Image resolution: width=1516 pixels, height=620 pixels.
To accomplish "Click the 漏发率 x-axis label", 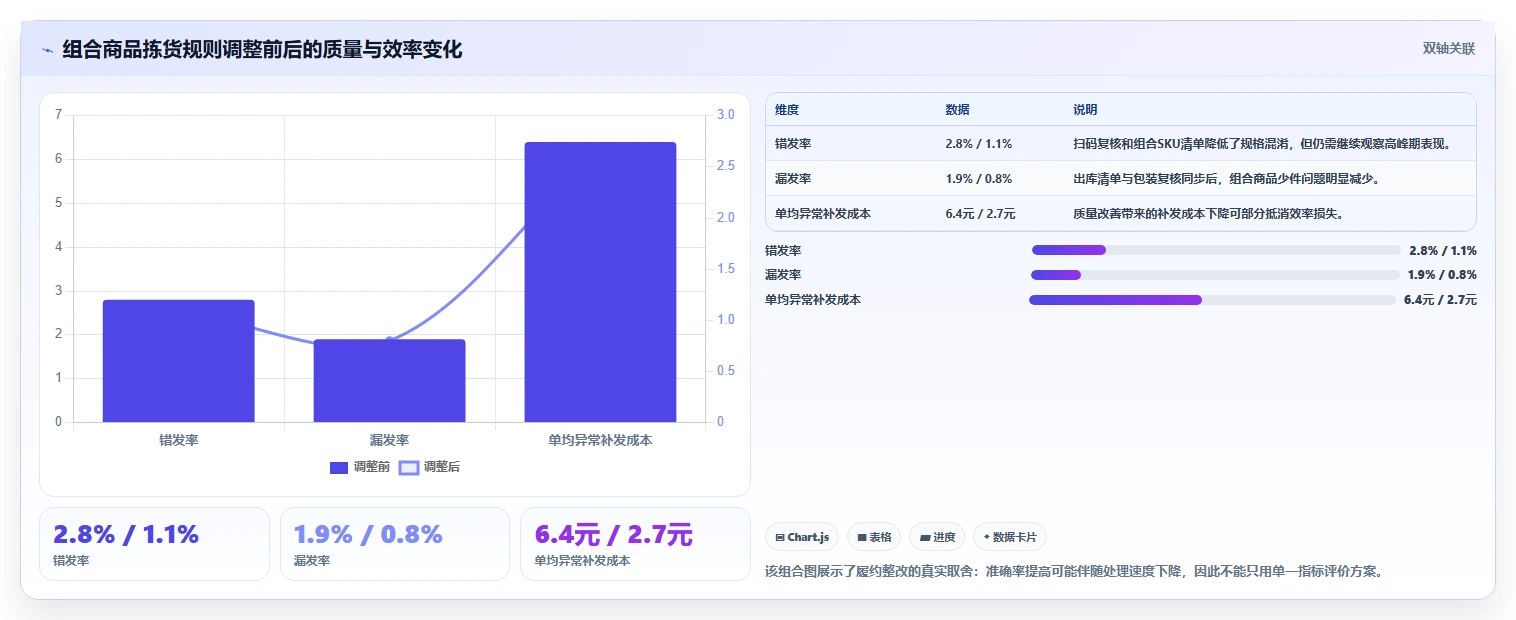I will 390,440.
